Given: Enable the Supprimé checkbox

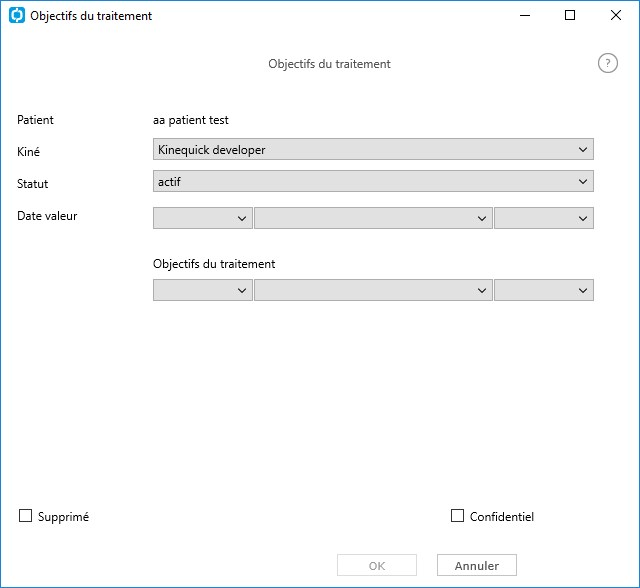Looking at the screenshot, I should (x=25, y=516).
